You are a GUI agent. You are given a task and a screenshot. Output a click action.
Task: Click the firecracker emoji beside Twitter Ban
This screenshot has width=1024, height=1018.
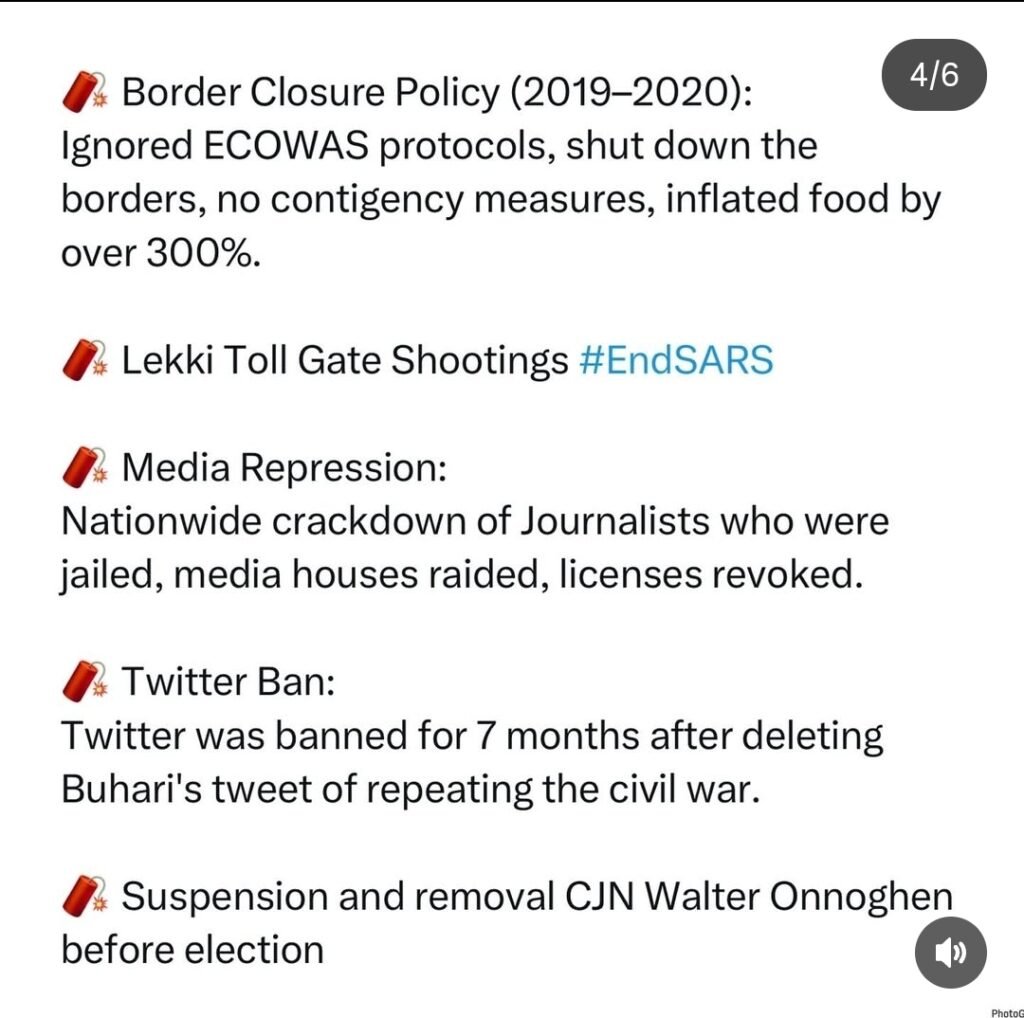(x=85, y=682)
